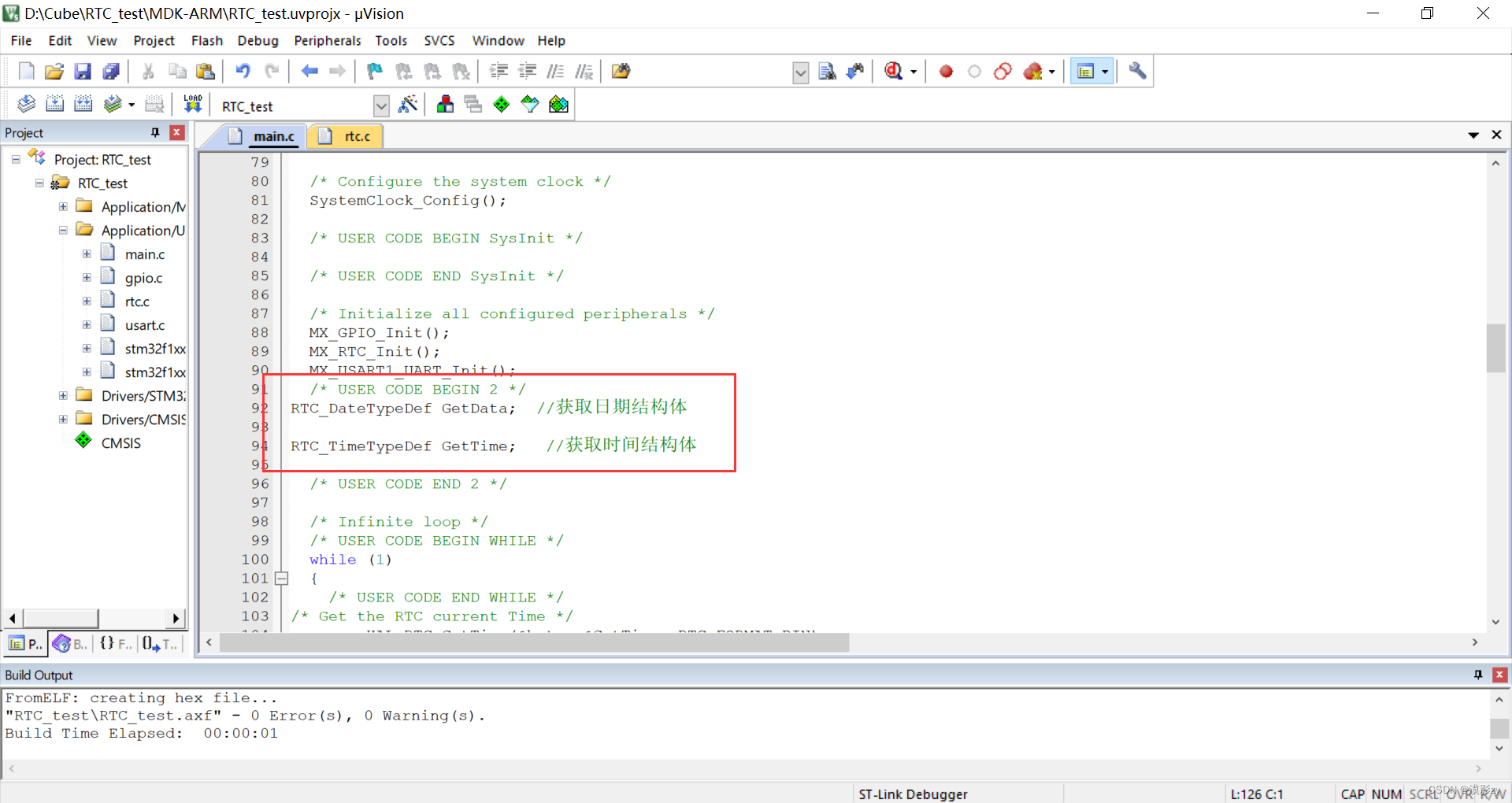
Task: Open Pack Installer icon
Action: coord(558,104)
